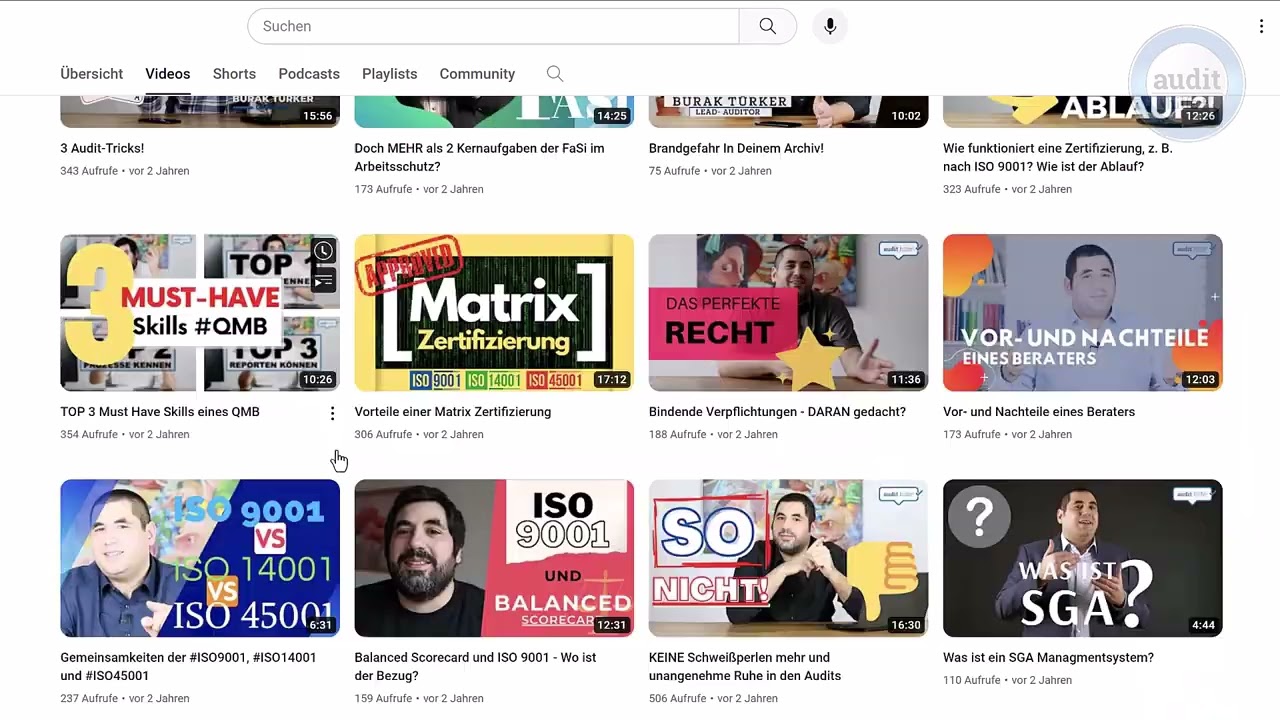
Task: Click the '159 Aufrufe' view count
Action: point(383,699)
